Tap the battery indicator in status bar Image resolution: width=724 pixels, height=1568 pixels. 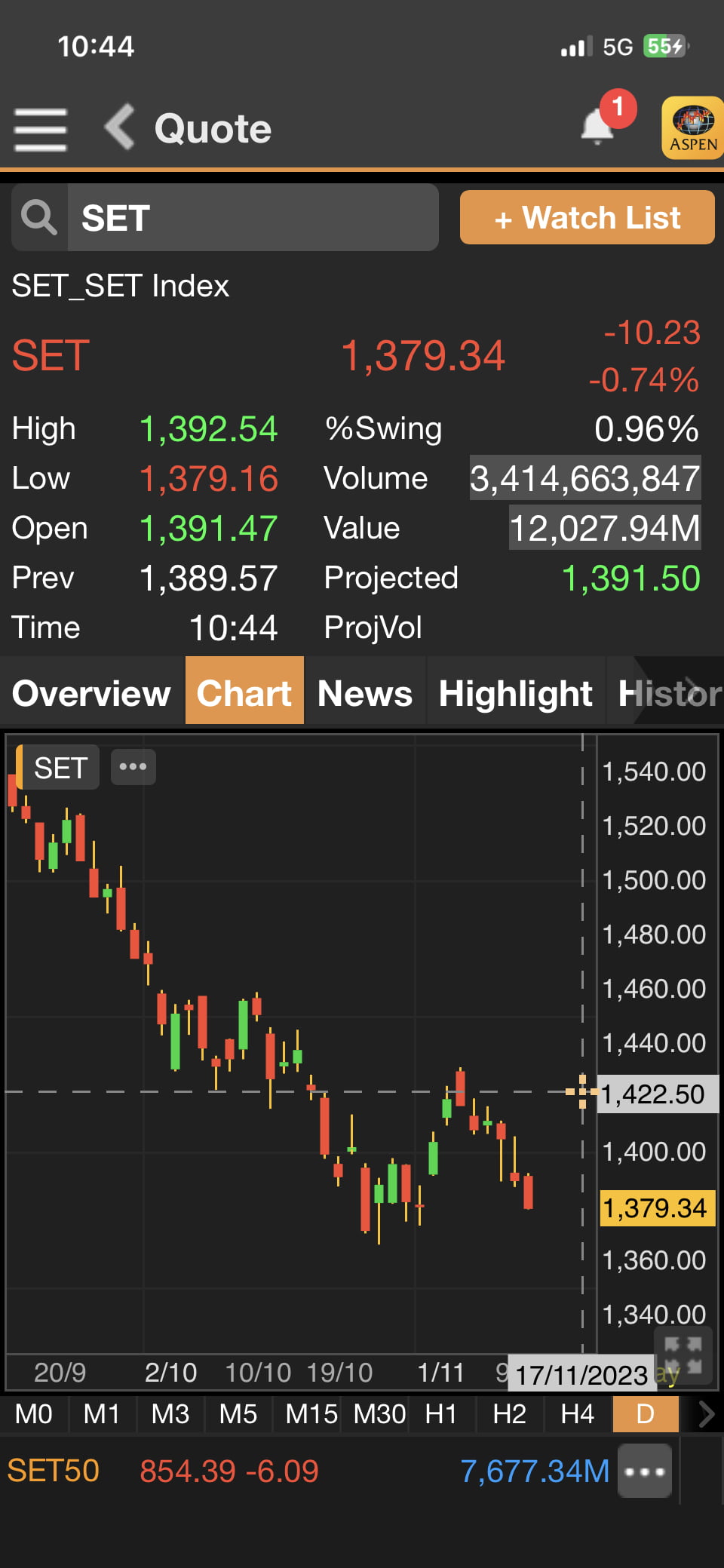click(666, 47)
